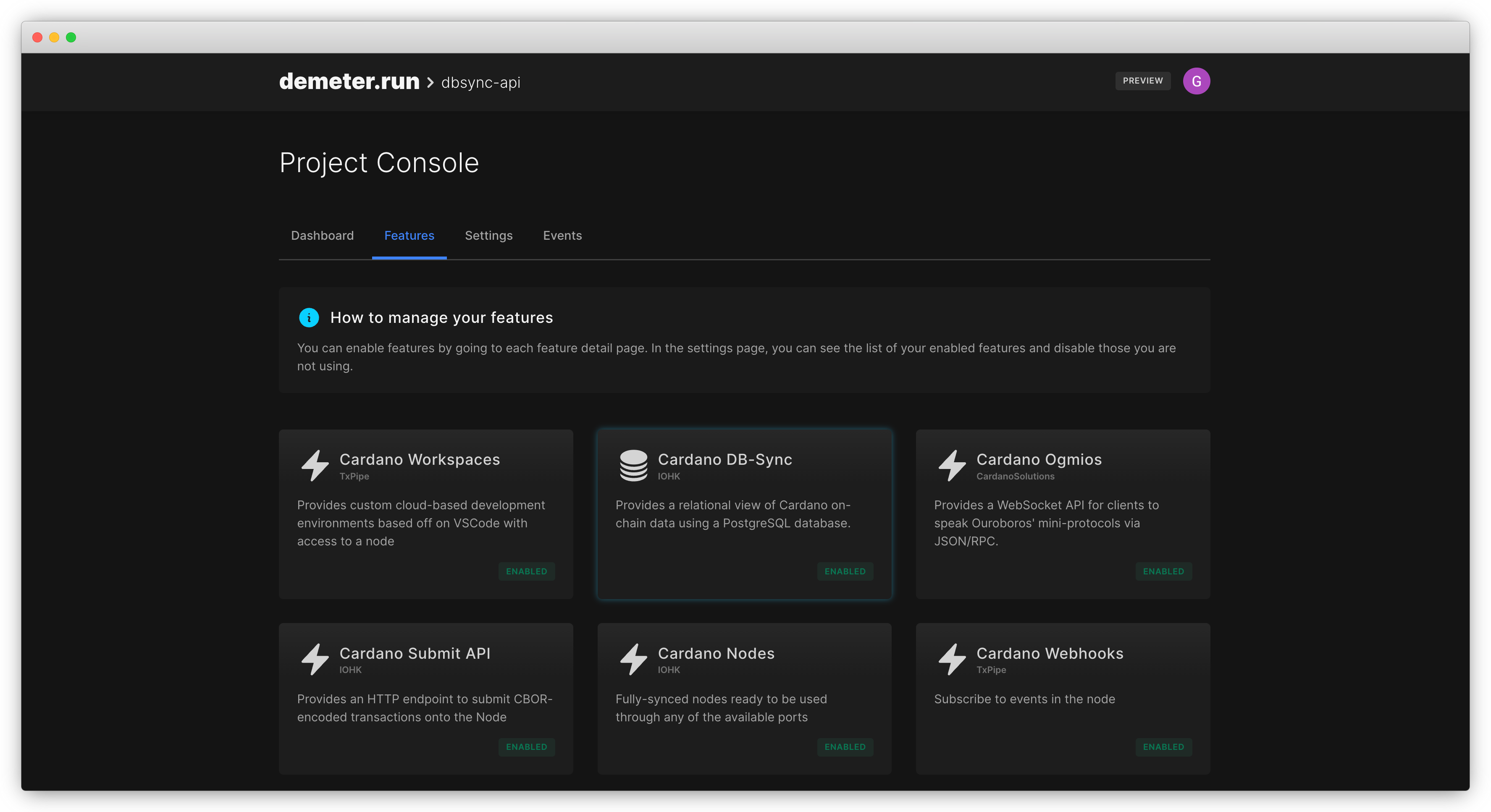Open the dbsync-api project breadcrumb

click(480, 83)
